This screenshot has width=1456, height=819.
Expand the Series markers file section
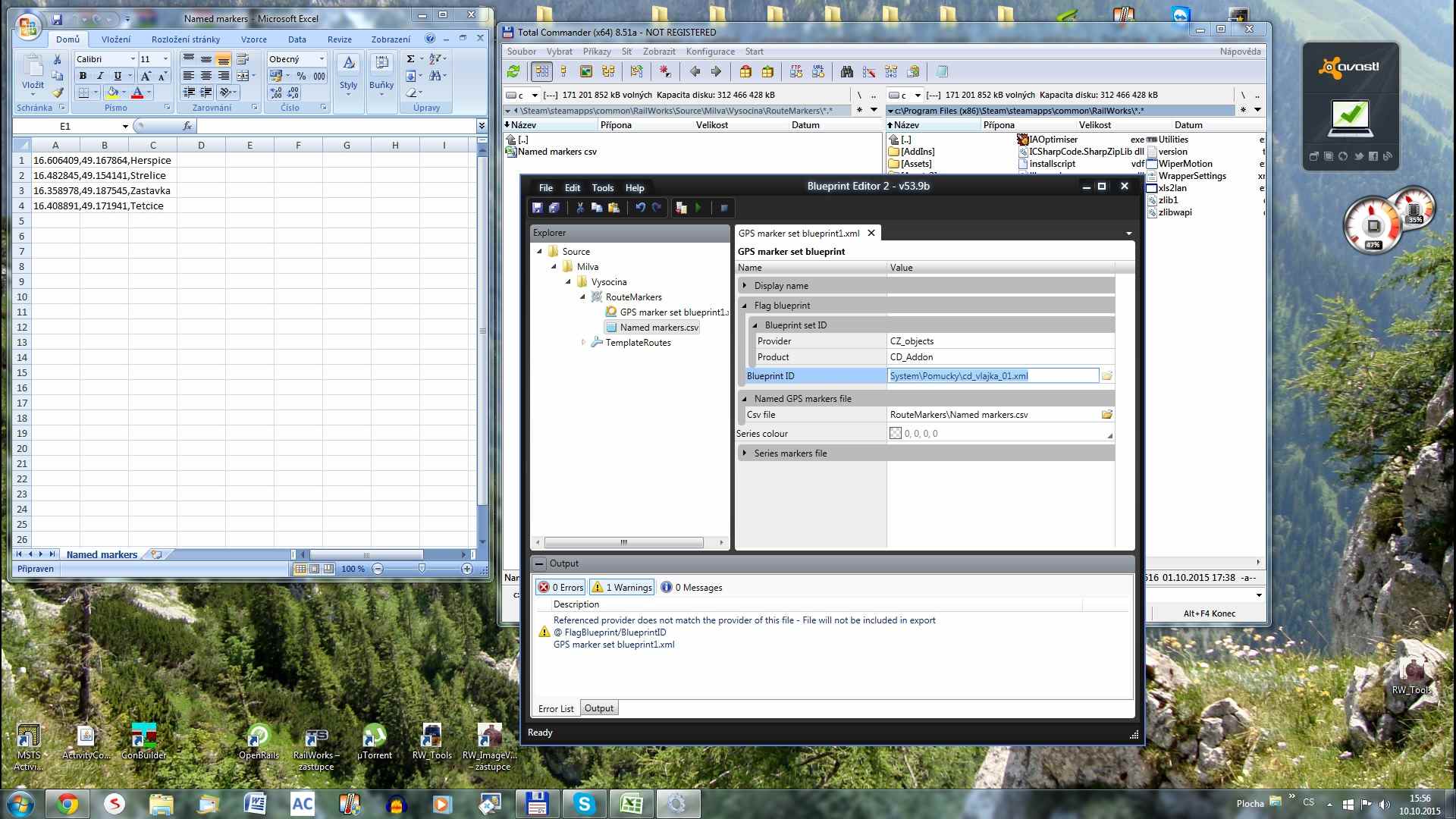(745, 453)
